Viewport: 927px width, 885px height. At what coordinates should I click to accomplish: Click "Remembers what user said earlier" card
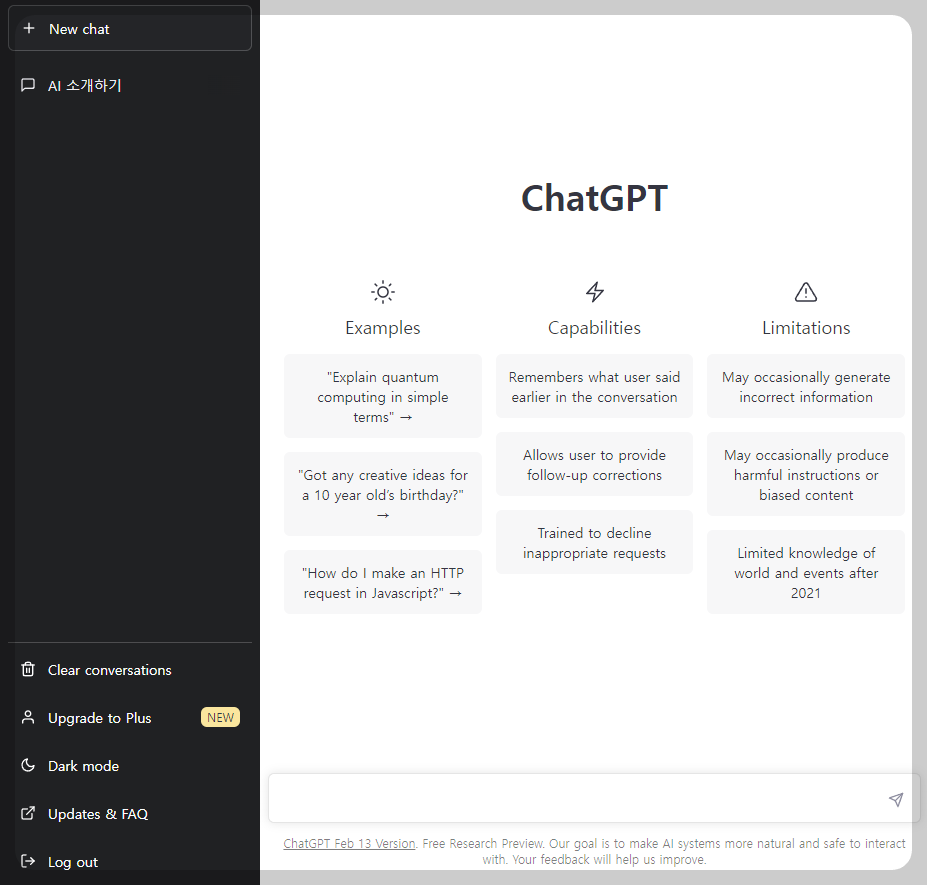point(594,386)
